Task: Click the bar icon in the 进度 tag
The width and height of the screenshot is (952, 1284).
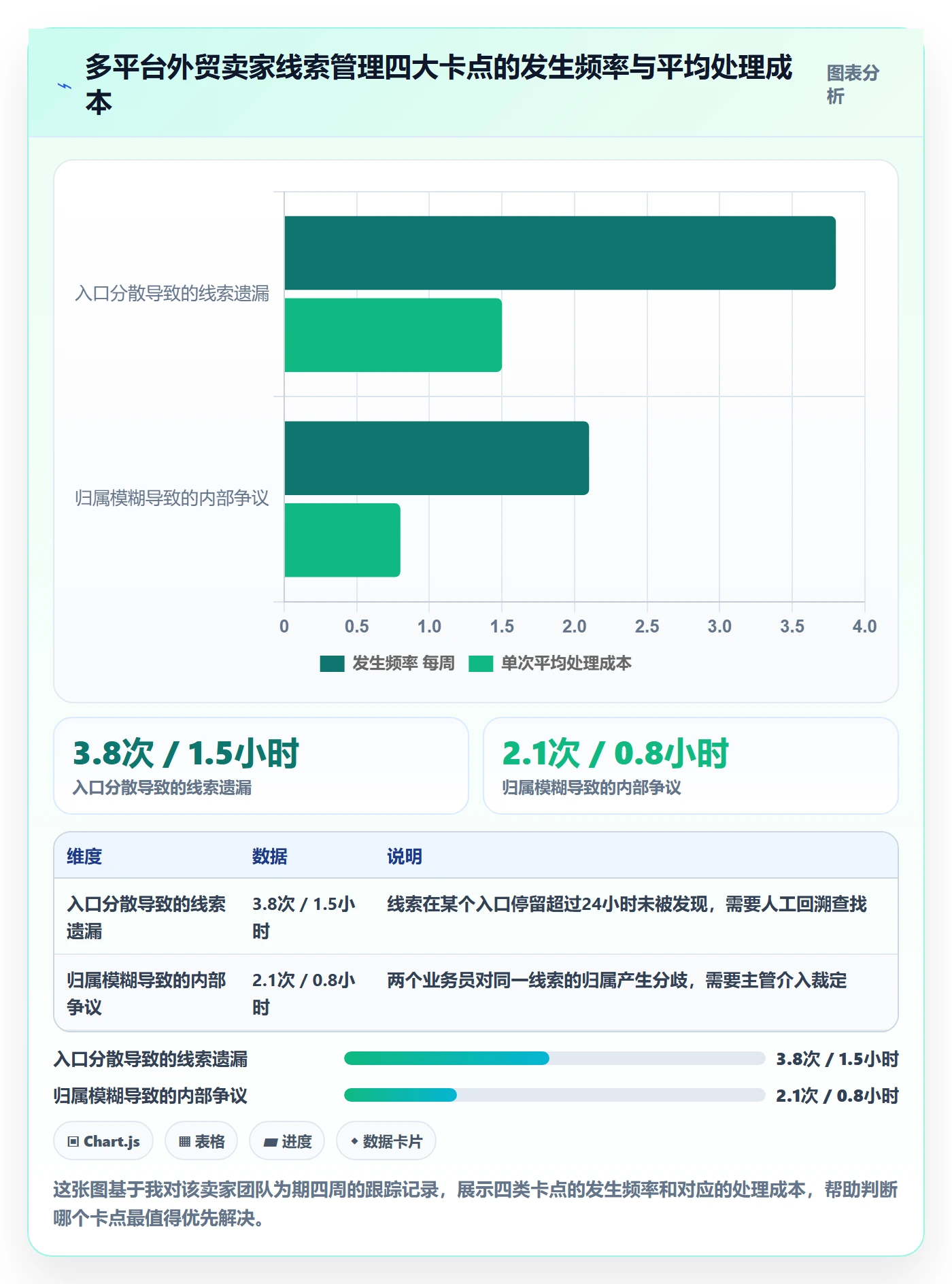Action: tap(270, 1143)
